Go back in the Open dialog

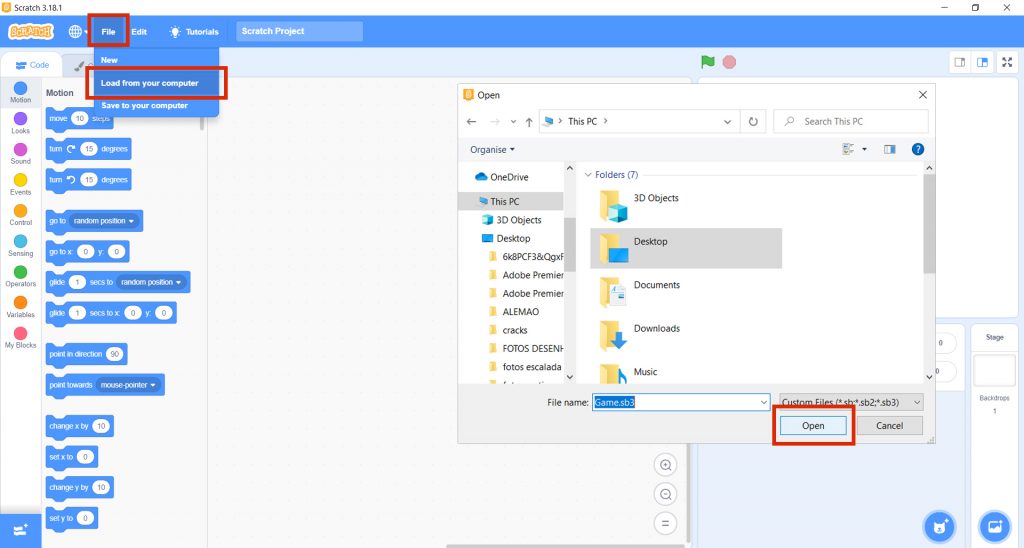pos(472,121)
